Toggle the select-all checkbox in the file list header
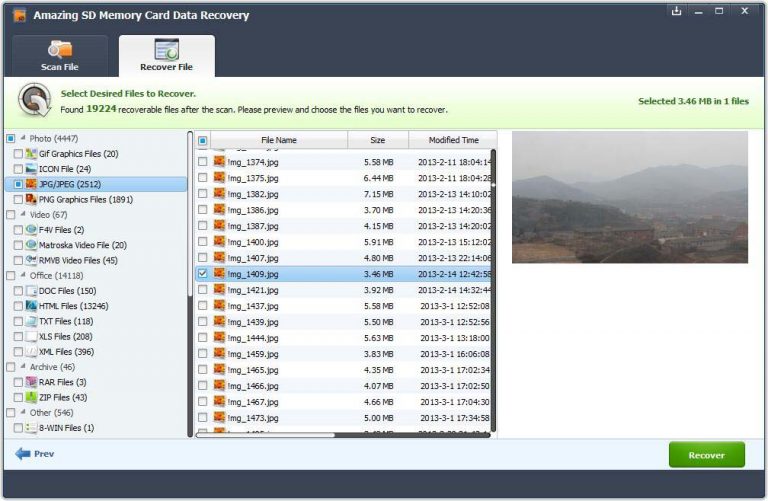768x501 pixels. [202, 141]
